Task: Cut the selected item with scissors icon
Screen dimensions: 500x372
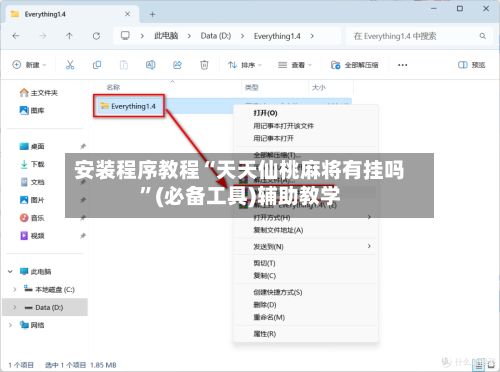Action: pyautogui.click(x=70, y=65)
